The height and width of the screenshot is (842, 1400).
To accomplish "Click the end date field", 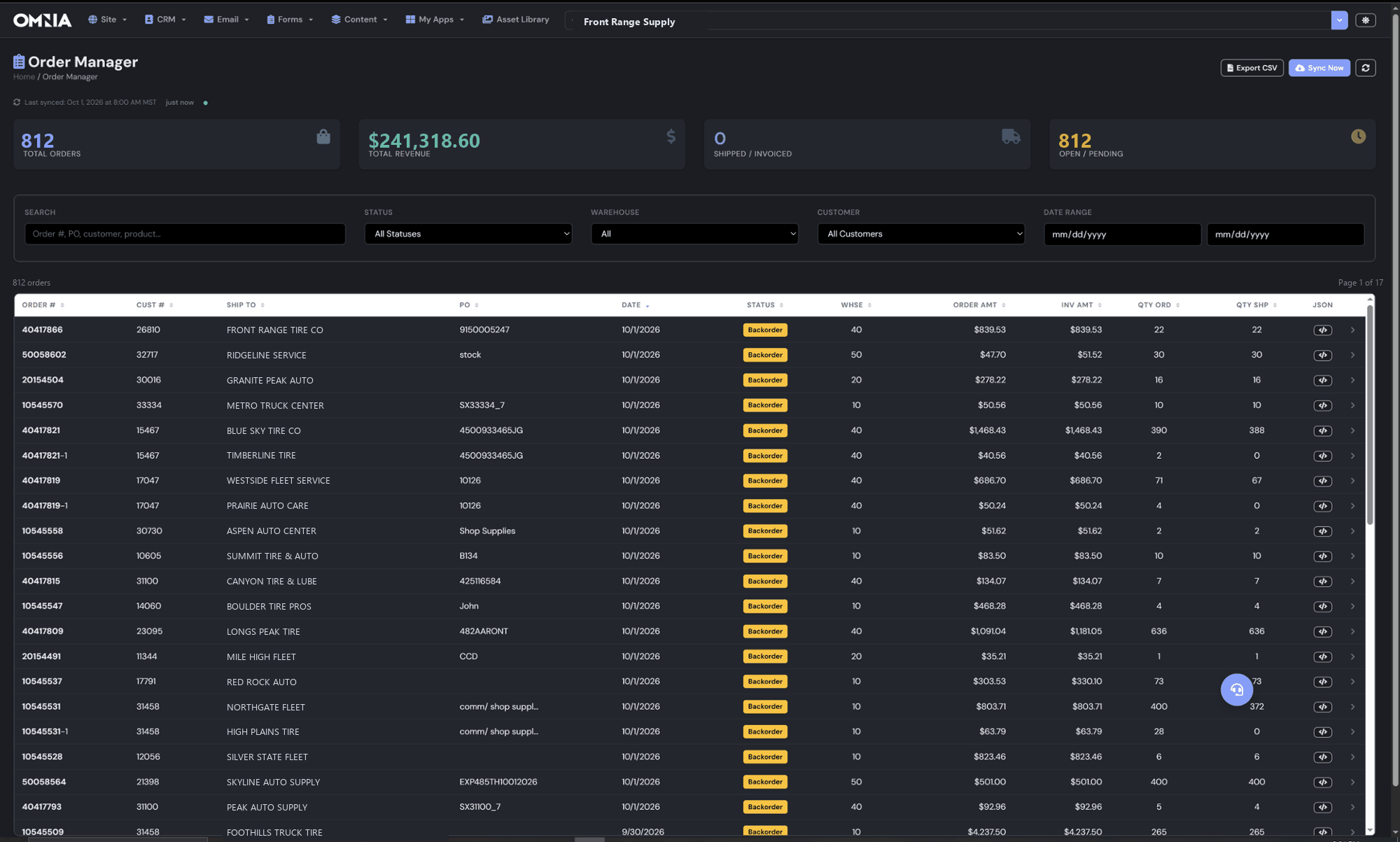I will coord(1285,234).
